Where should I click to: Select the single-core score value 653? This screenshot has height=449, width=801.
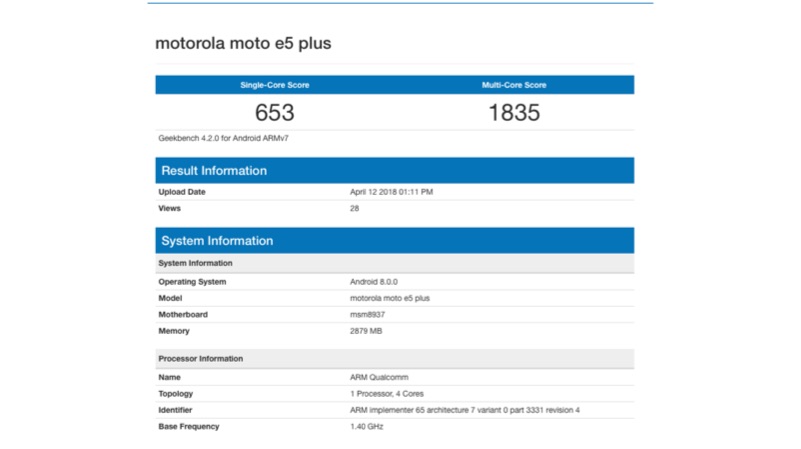pos(274,113)
